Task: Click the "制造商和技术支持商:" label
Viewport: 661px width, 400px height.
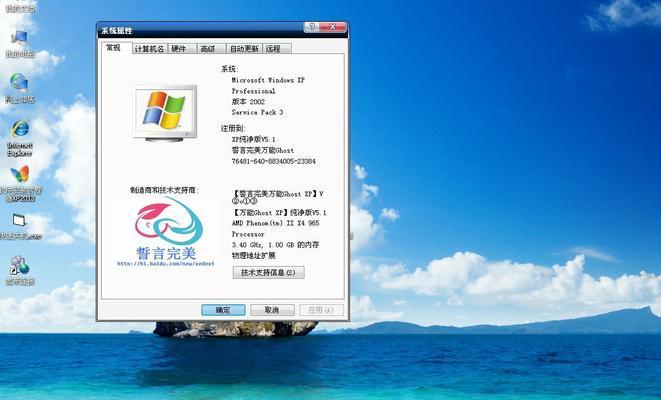Action: click(x=164, y=190)
